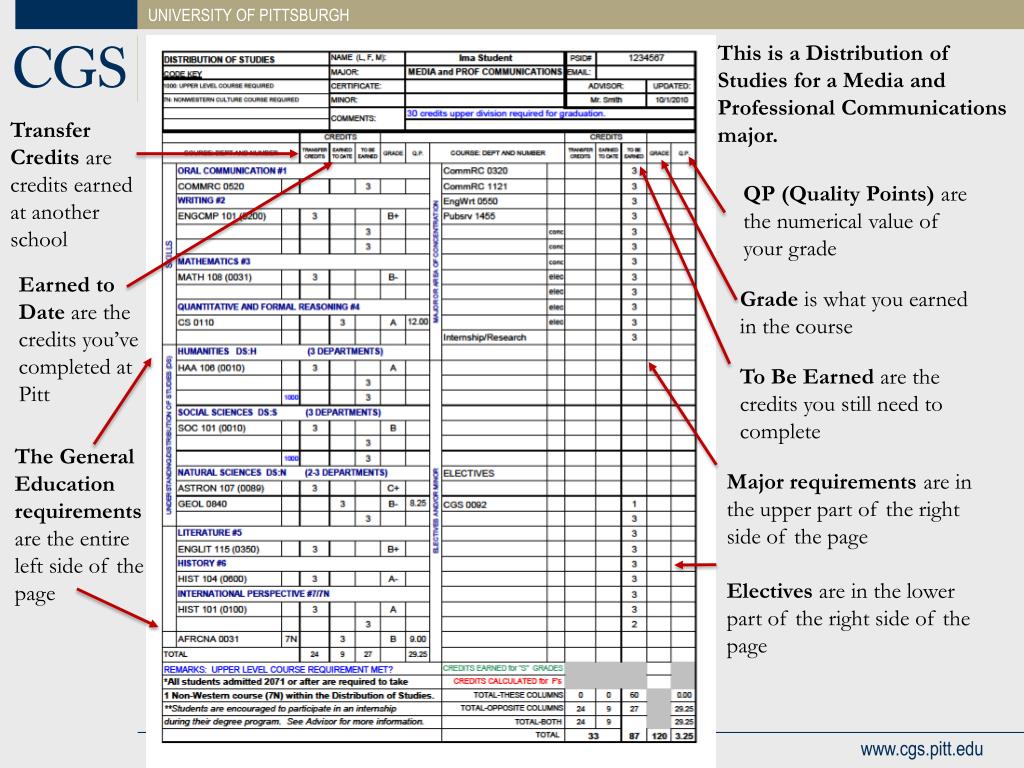Open the www.cgs.pitt.edu link
Screen dimensions: 1024x768
coord(921,750)
